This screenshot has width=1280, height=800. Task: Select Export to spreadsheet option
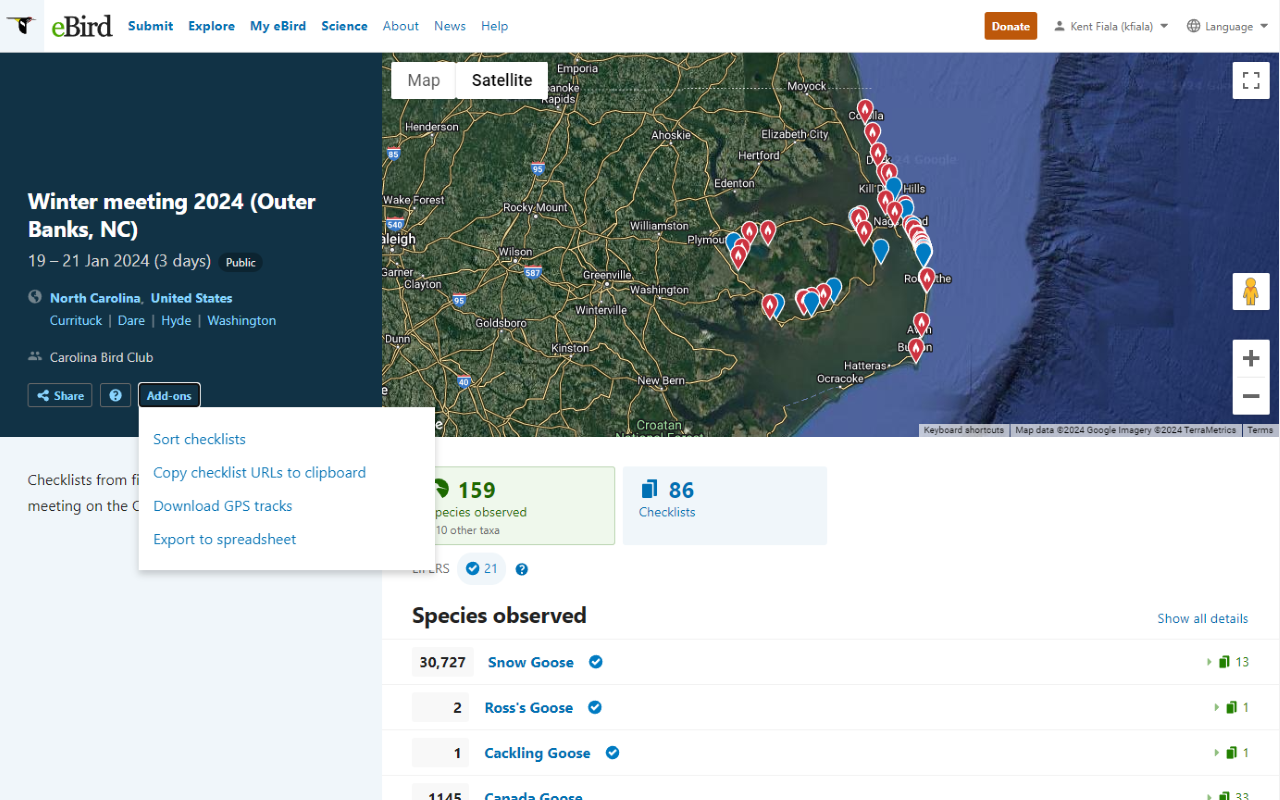[x=224, y=539]
